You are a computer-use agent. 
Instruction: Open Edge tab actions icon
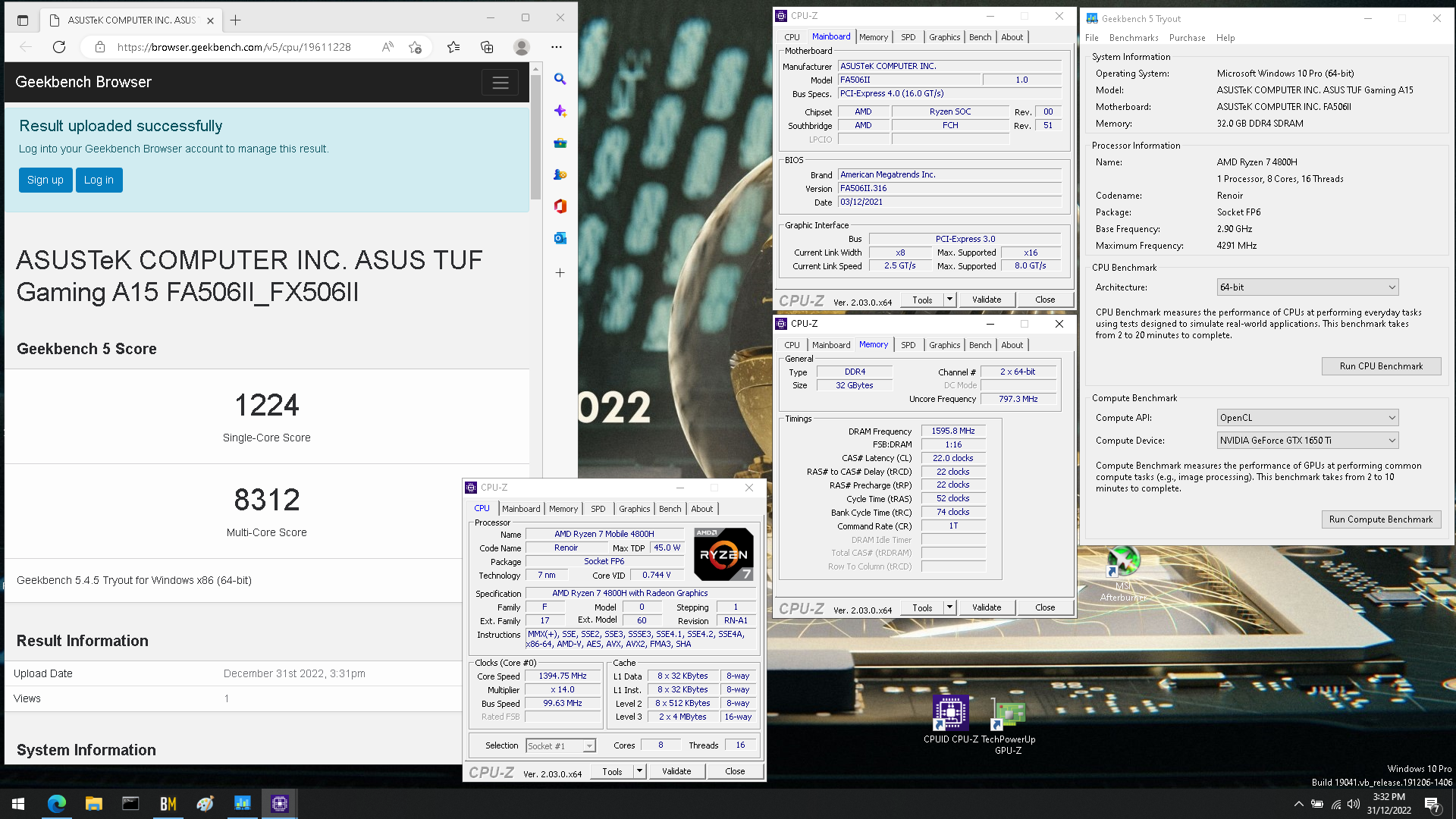click(23, 20)
